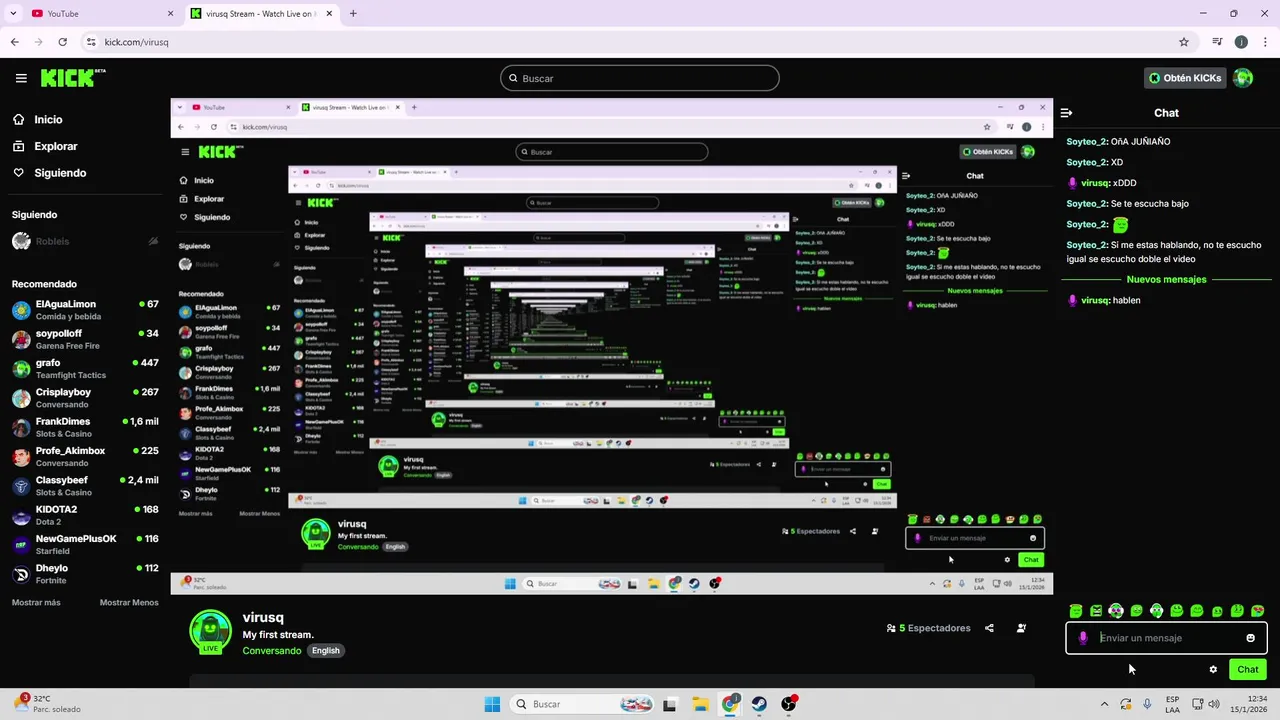Open volume control in system tray
Image resolution: width=1280 pixels, height=720 pixels.
tap(1214, 704)
